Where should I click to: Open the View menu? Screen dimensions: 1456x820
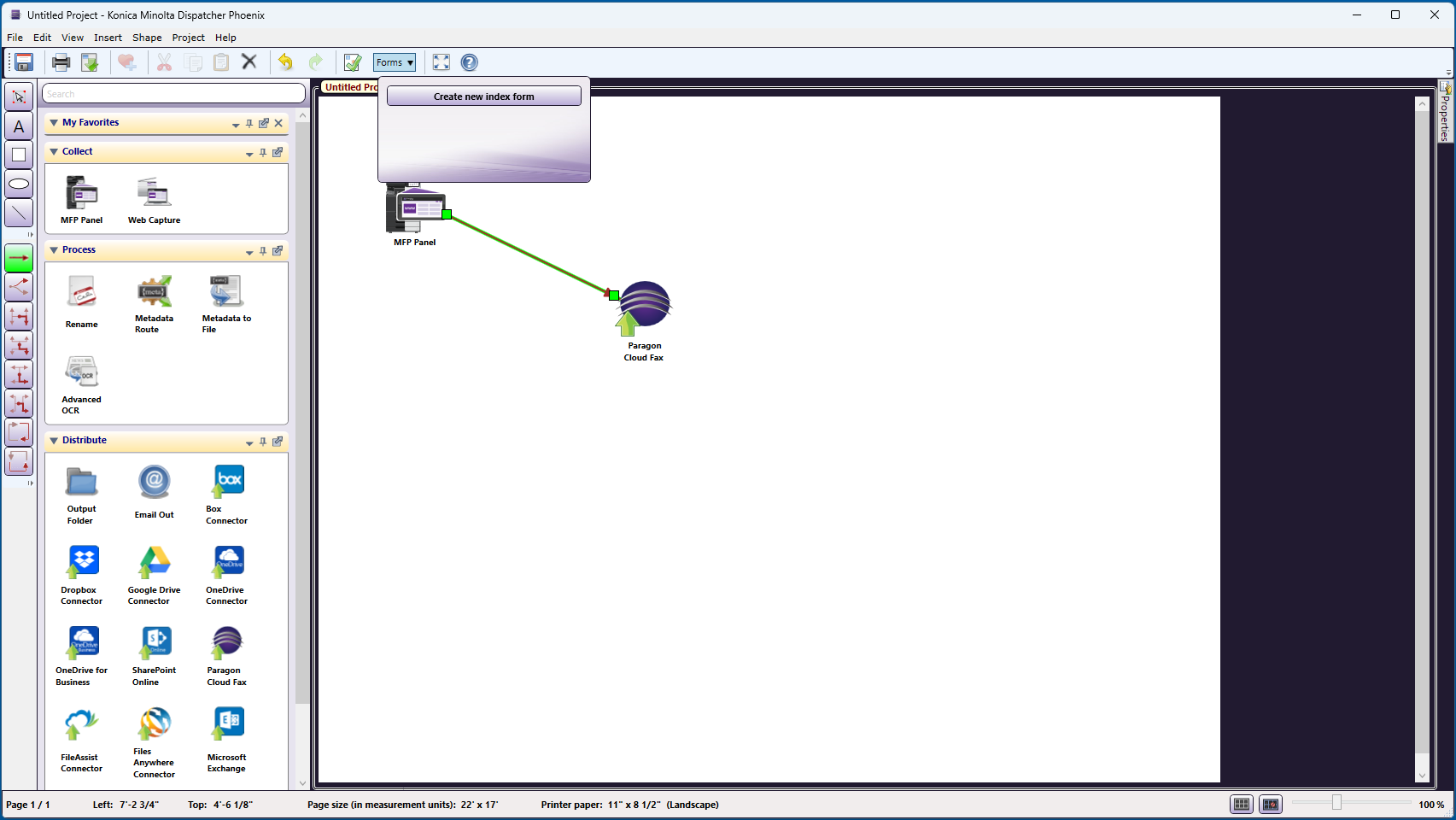click(73, 38)
